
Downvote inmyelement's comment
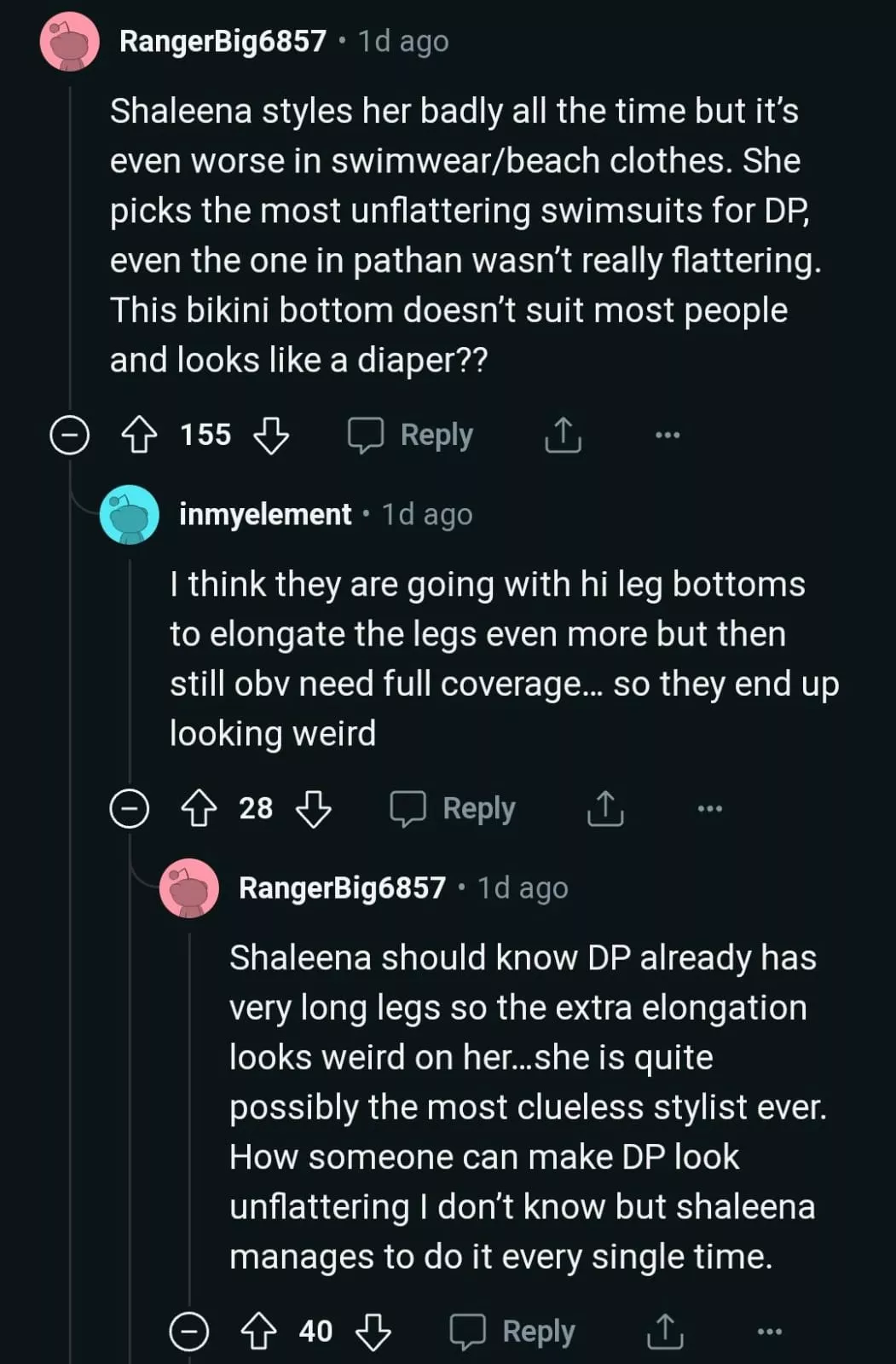click(314, 808)
